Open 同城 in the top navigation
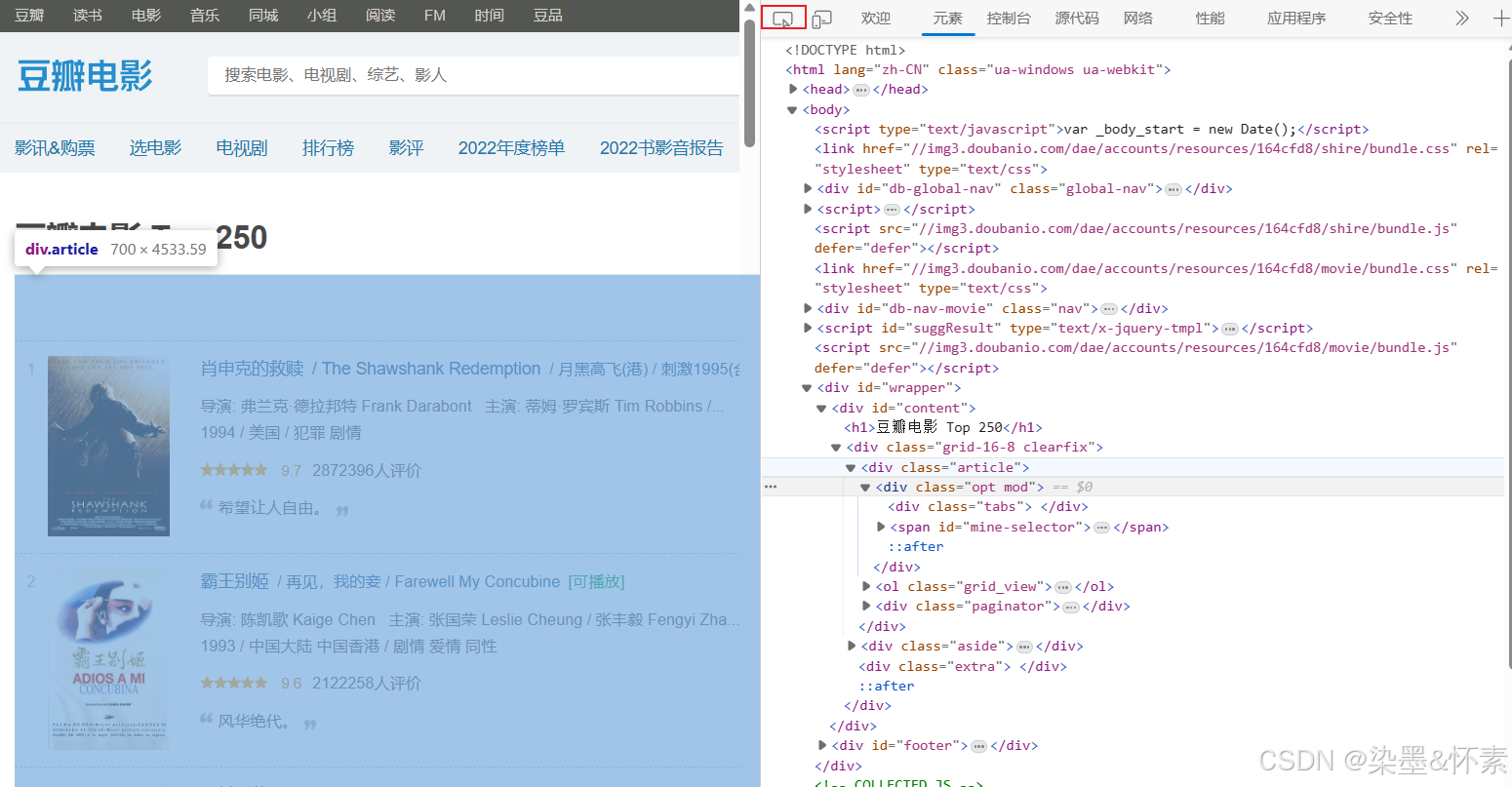 (x=263, y=16)
